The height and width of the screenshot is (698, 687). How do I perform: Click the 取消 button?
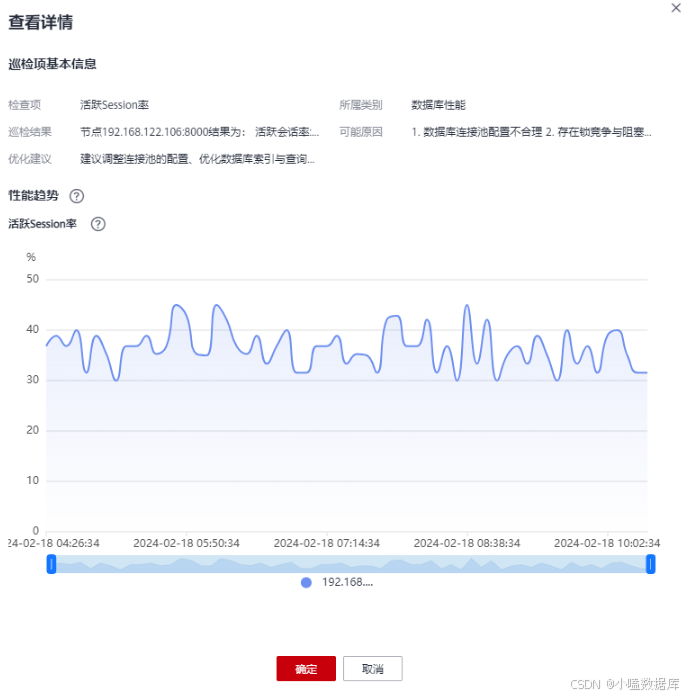[x=373, y=668]
